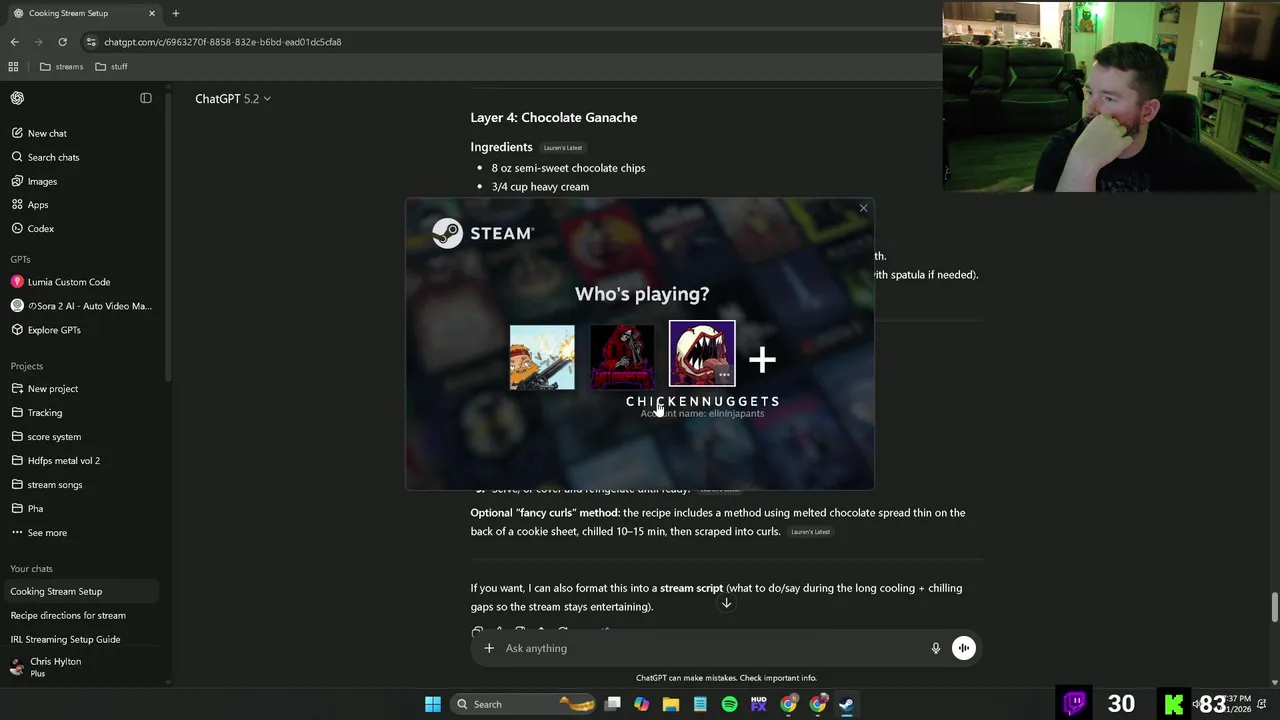The width and height of the screenshot is (1280, 720).
Task: Click the Kick overlay icon
Action: [x=1174, y=704]
